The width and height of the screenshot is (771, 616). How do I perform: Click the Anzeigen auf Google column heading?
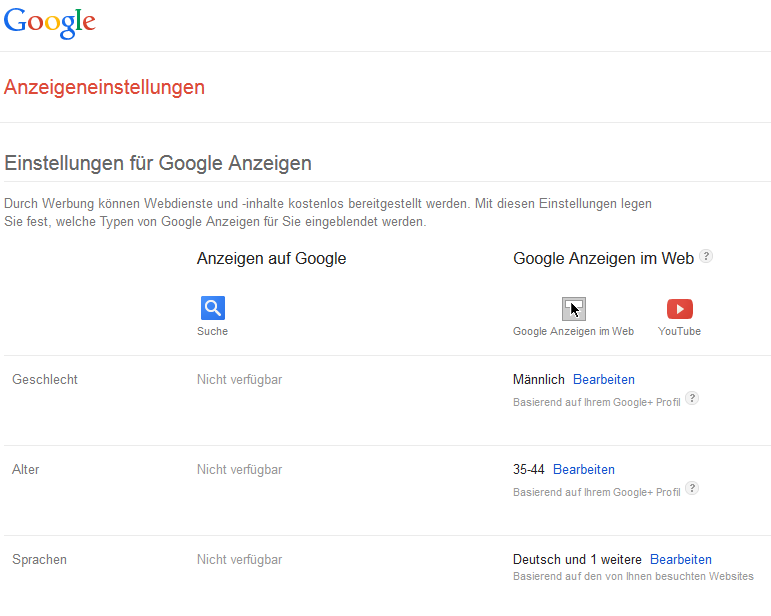[271, 259]
